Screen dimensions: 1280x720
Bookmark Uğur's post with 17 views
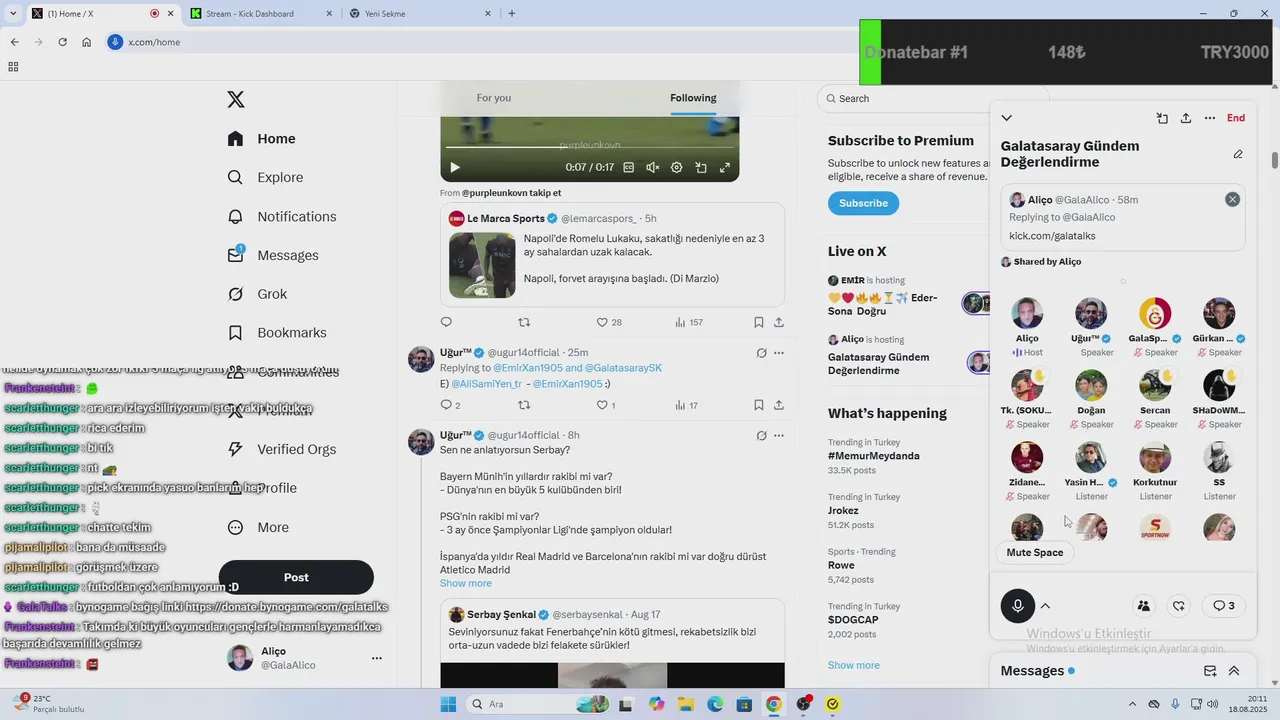coord(759,405)
